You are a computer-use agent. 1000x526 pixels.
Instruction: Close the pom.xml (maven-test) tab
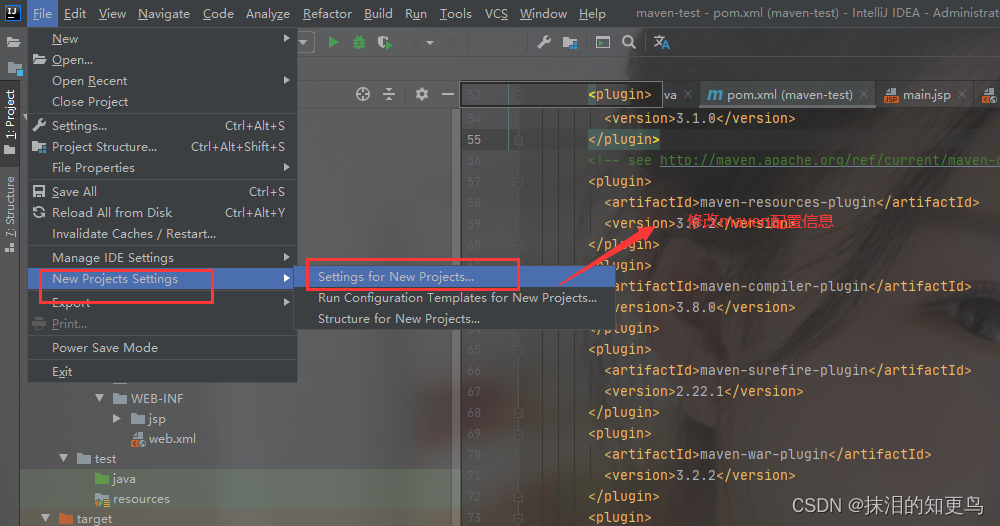(864, 94)
